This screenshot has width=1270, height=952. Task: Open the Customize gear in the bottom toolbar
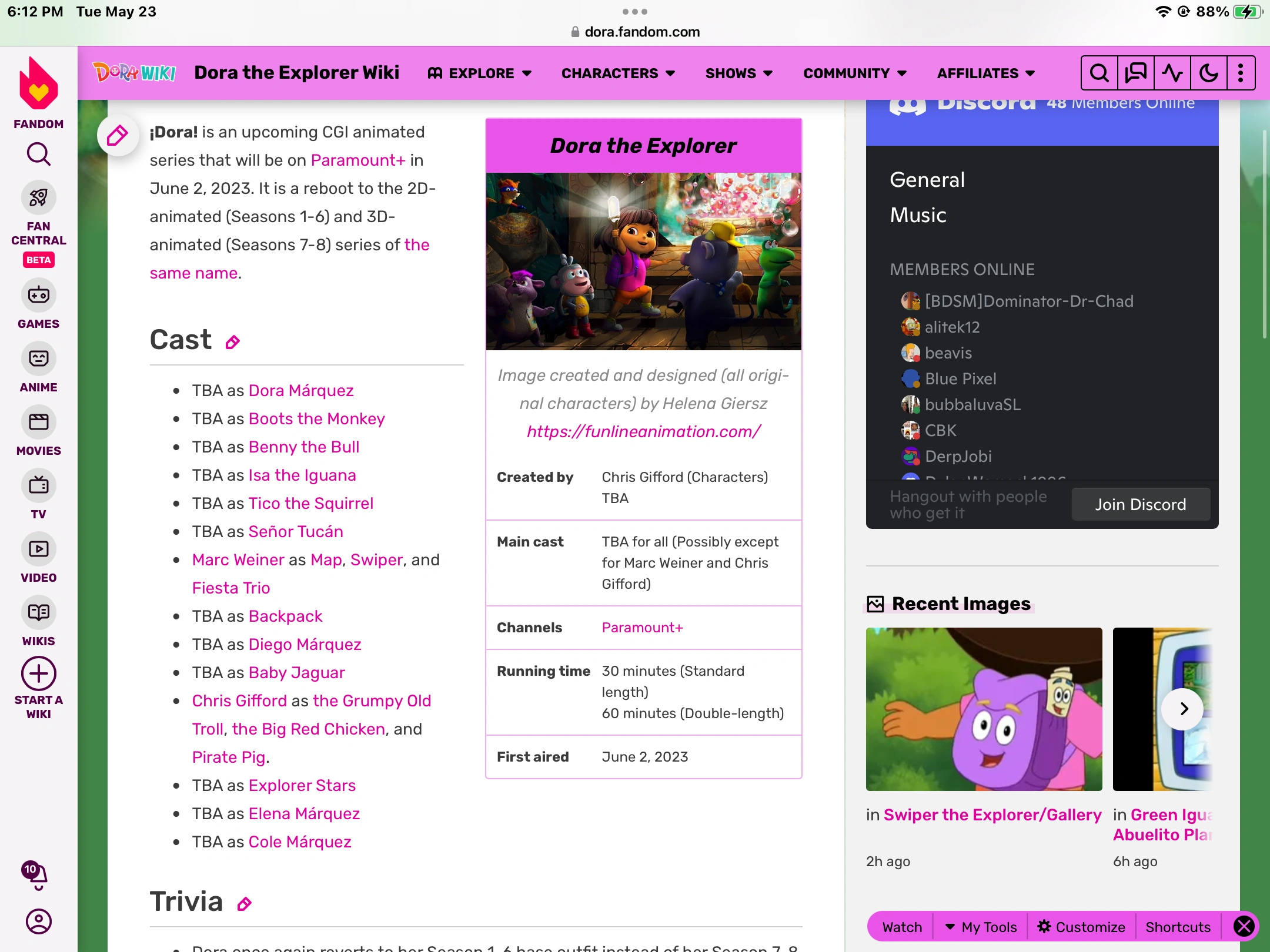[x=1082, y=926]
